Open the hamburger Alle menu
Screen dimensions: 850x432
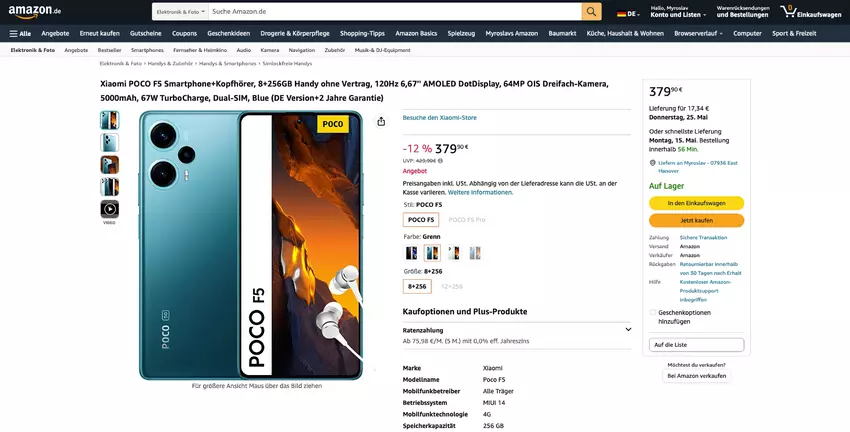tap(20, 33)
